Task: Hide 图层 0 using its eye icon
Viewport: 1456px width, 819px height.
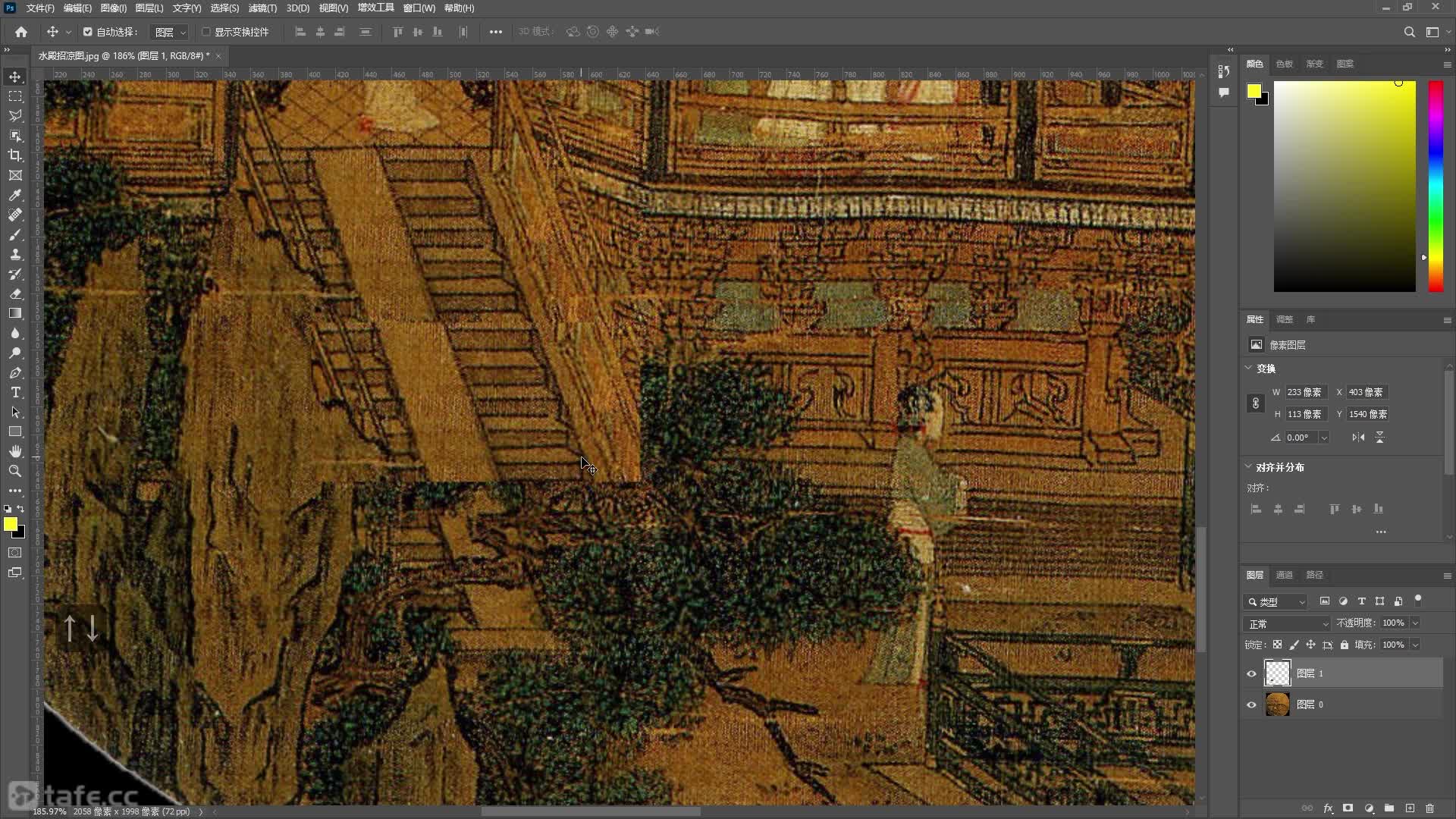Action: pos(1251,704)
